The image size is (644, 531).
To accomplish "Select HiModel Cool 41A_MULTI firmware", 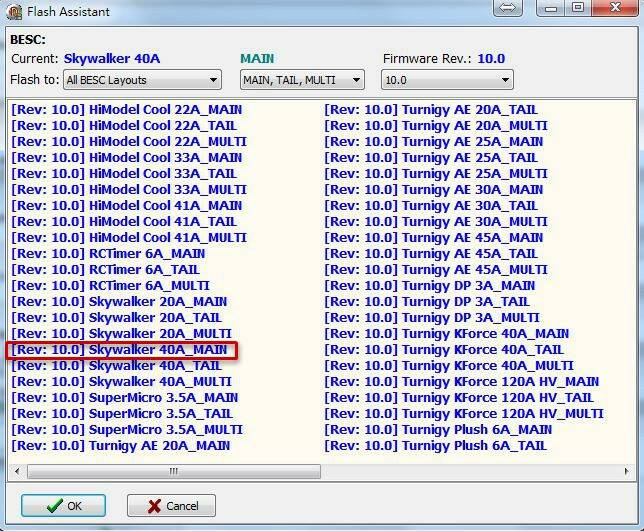I will tap(129, 238).
